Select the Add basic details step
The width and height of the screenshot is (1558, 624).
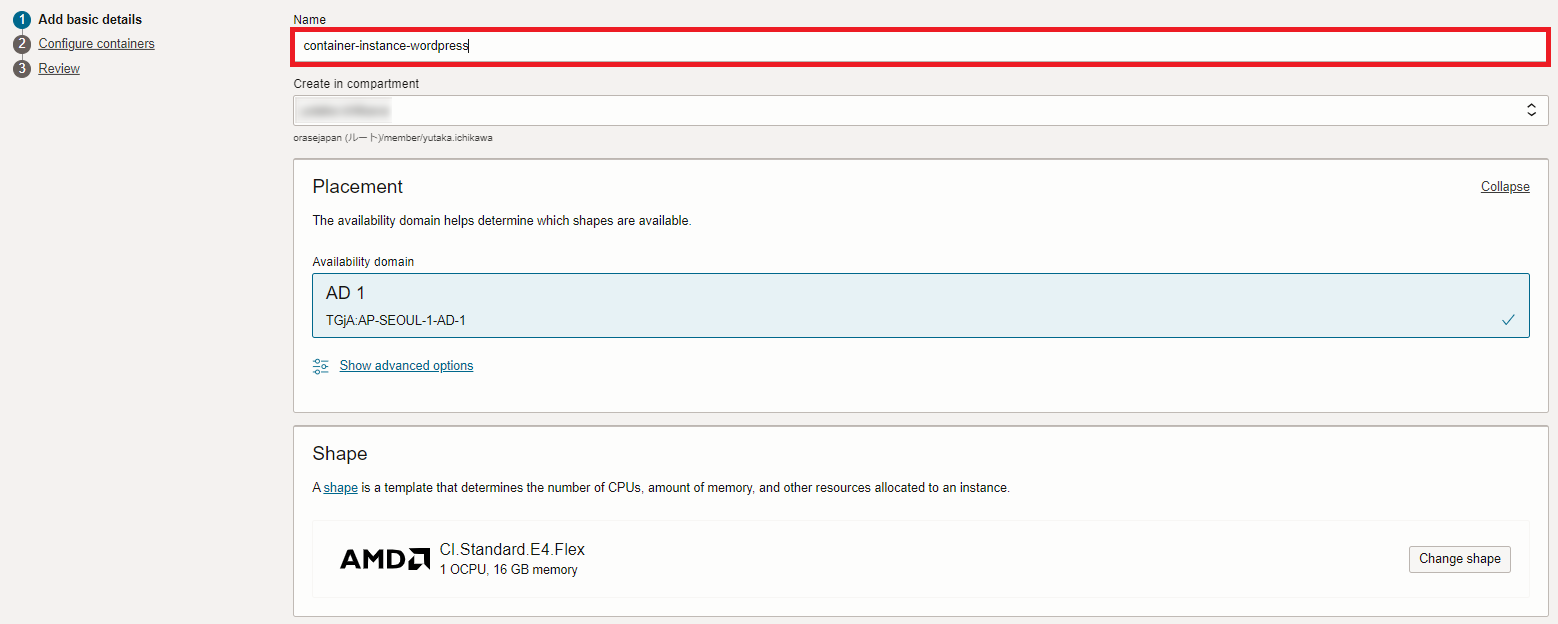(x=90, y=19)
